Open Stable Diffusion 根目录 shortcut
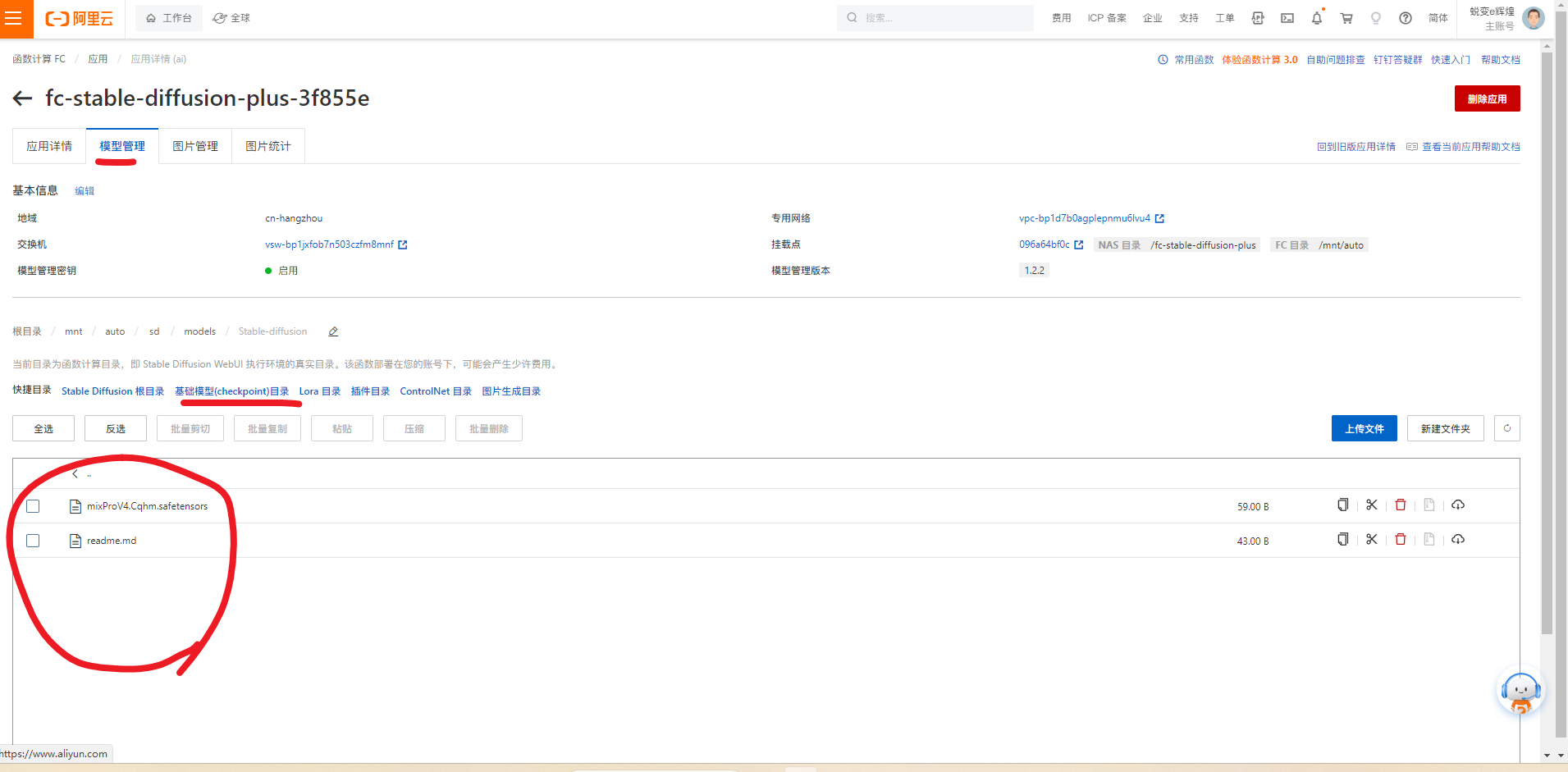The width and height of the screenshot is (1568, 772). pyautogui.click(x=112, y=391)
